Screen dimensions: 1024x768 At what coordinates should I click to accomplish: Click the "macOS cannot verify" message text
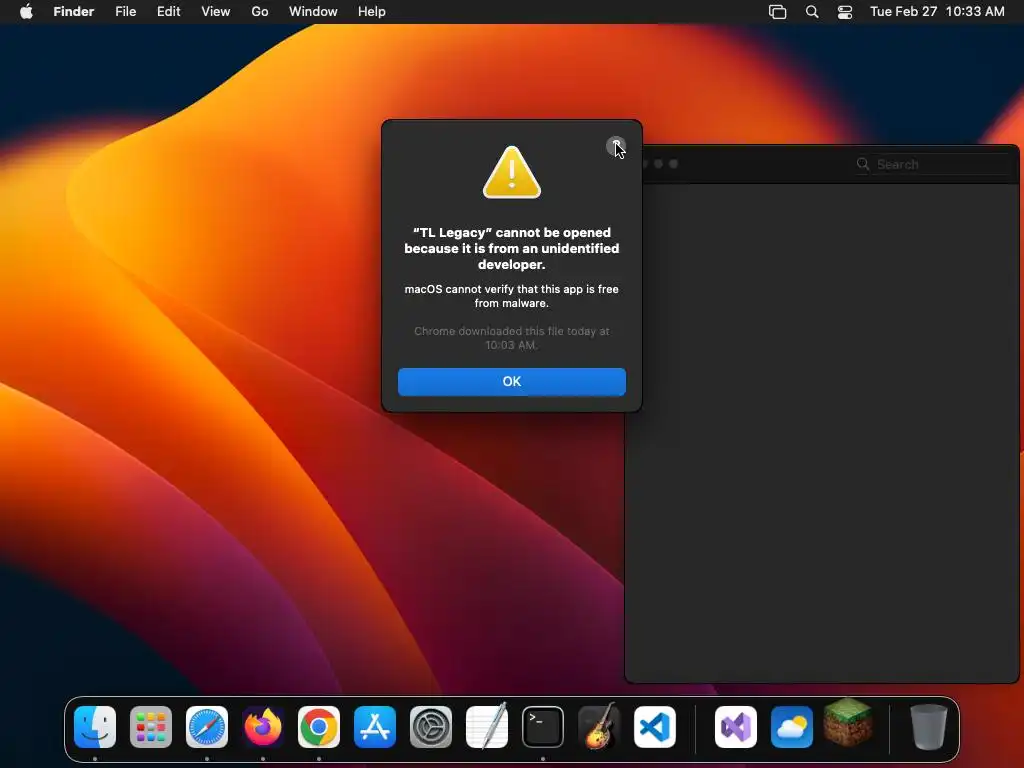[511, 296]
